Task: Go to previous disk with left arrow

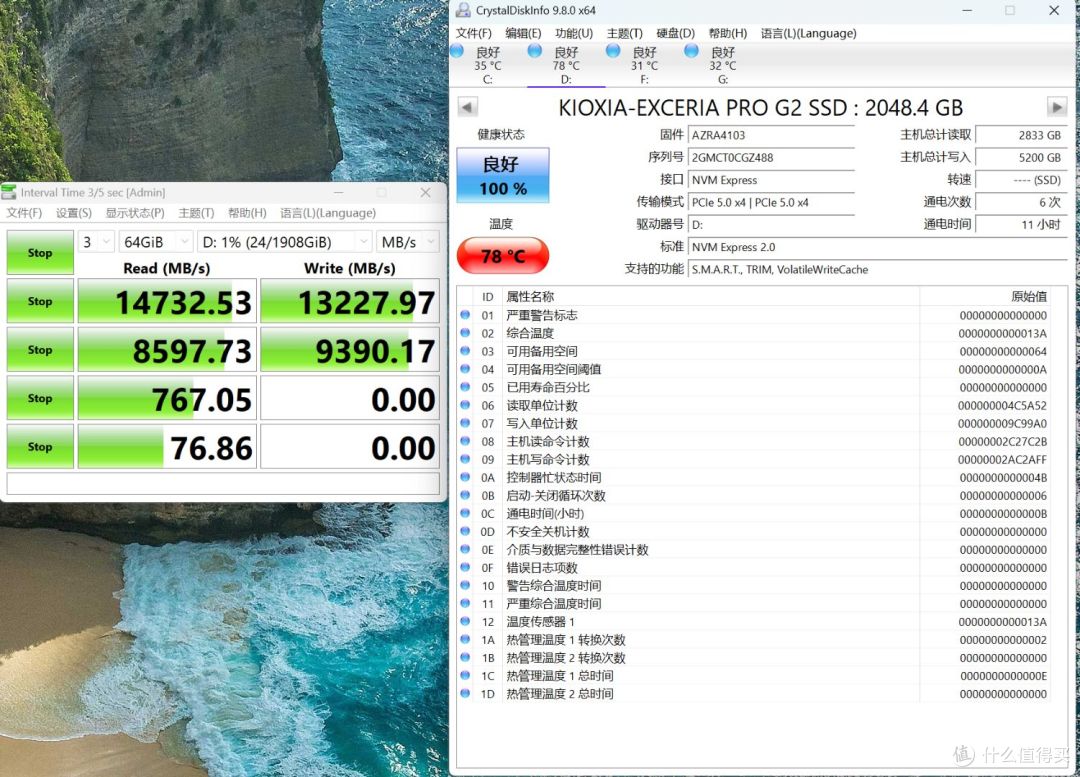Action: click(x=467, y=107)
